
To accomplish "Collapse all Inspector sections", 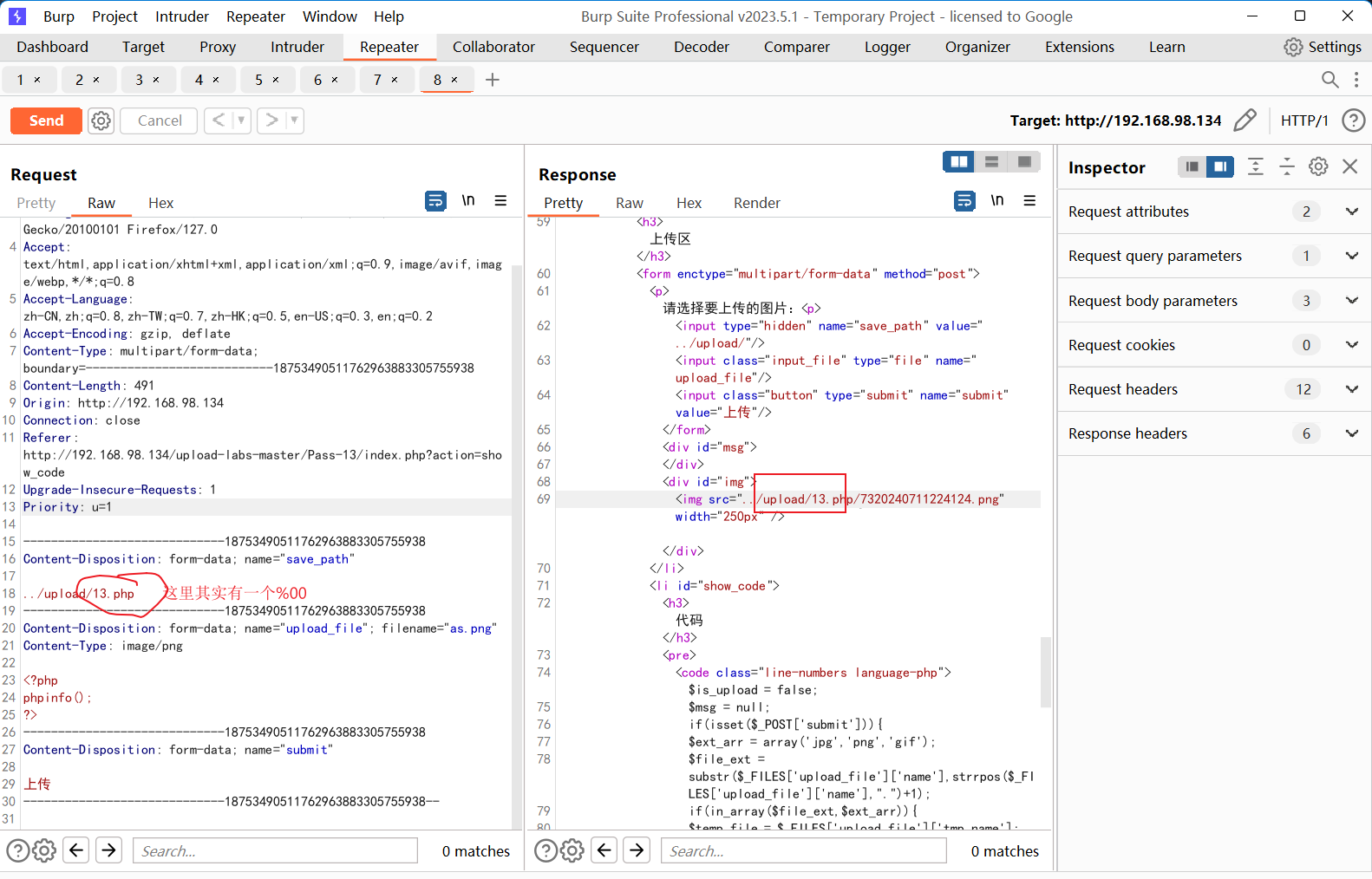I will [x=1287, y=166].
